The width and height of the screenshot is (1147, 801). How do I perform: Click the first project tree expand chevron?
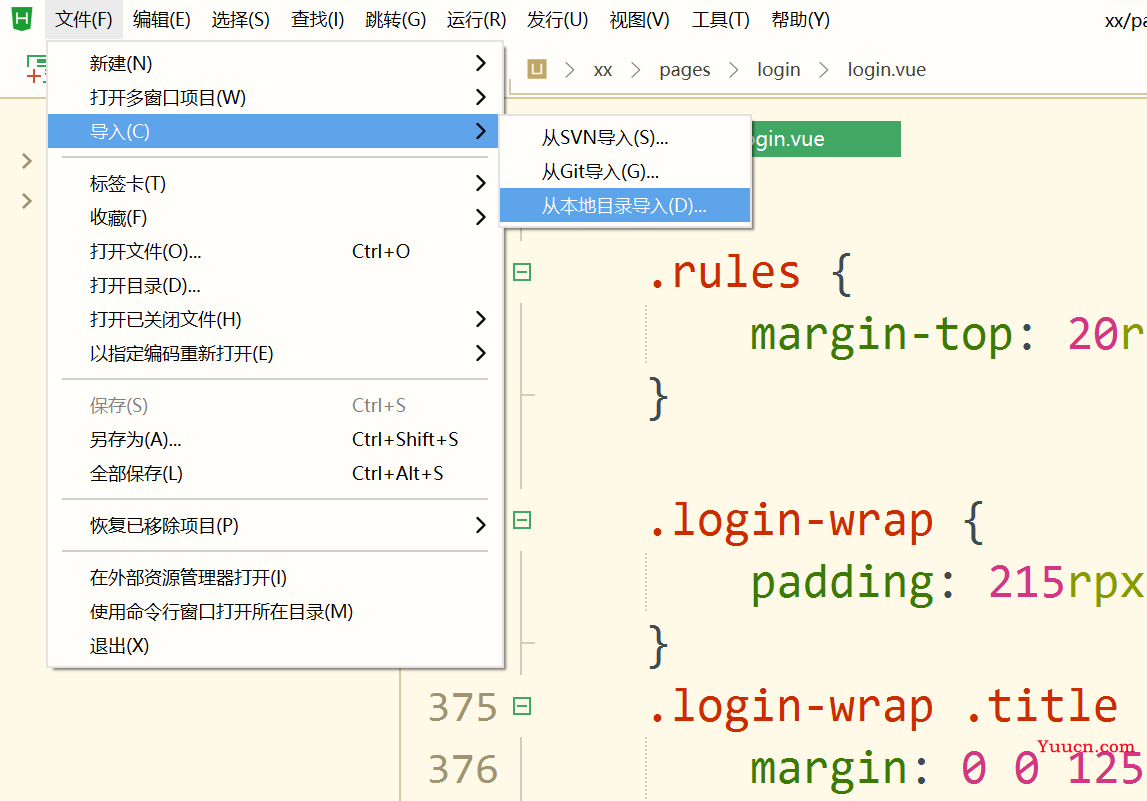(27, 161)
